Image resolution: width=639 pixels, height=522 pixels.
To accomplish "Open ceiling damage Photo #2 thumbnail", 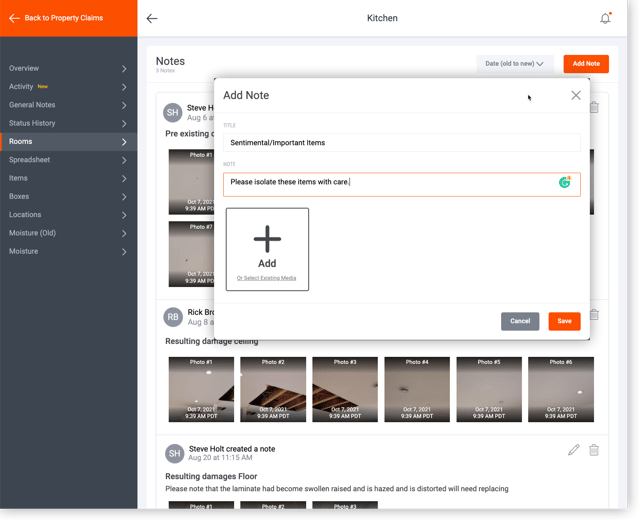I will [273, 390].
